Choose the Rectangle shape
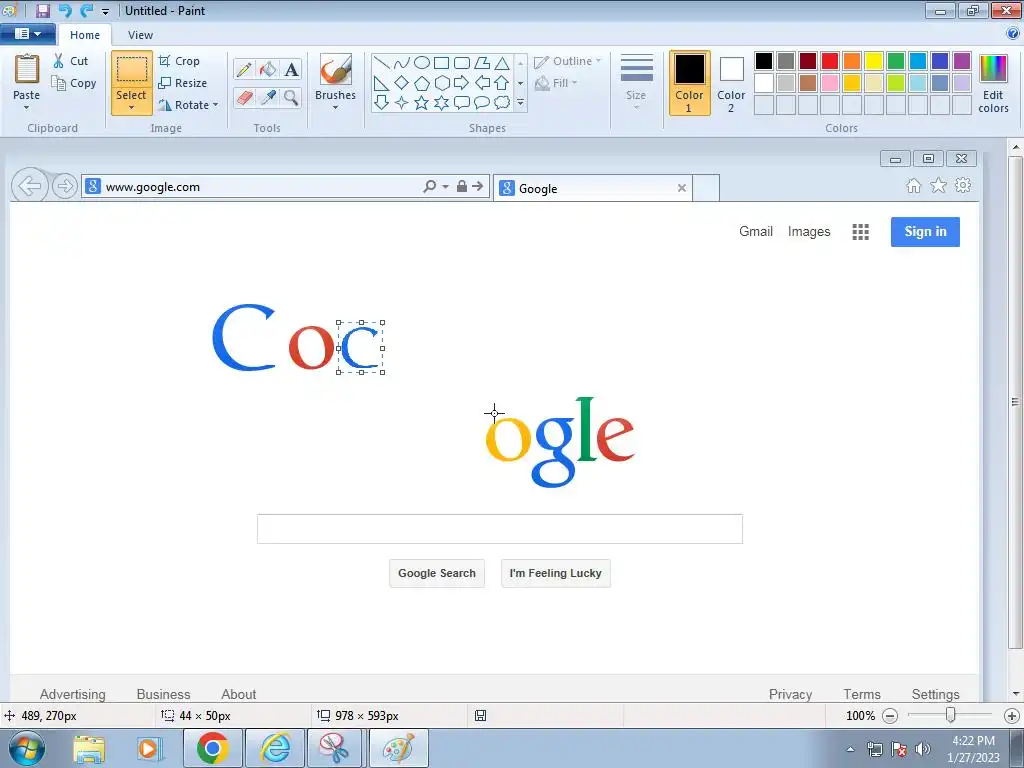 coord(441,63)
